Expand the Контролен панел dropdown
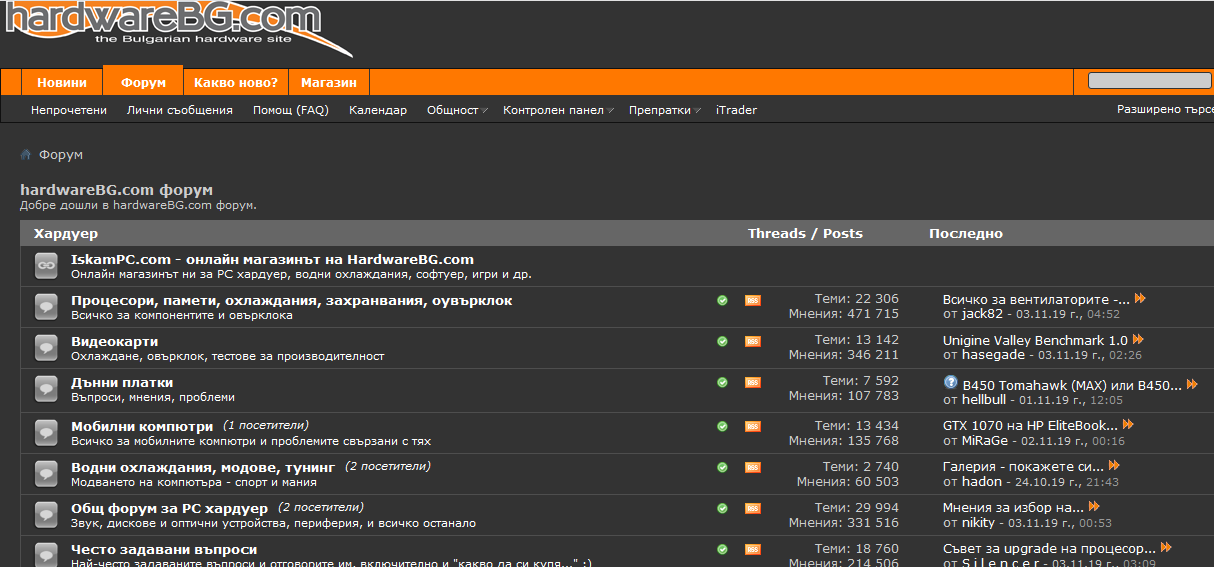Image resolution: width=1214 pixels, height=567 pixels. tap(558, 110)
